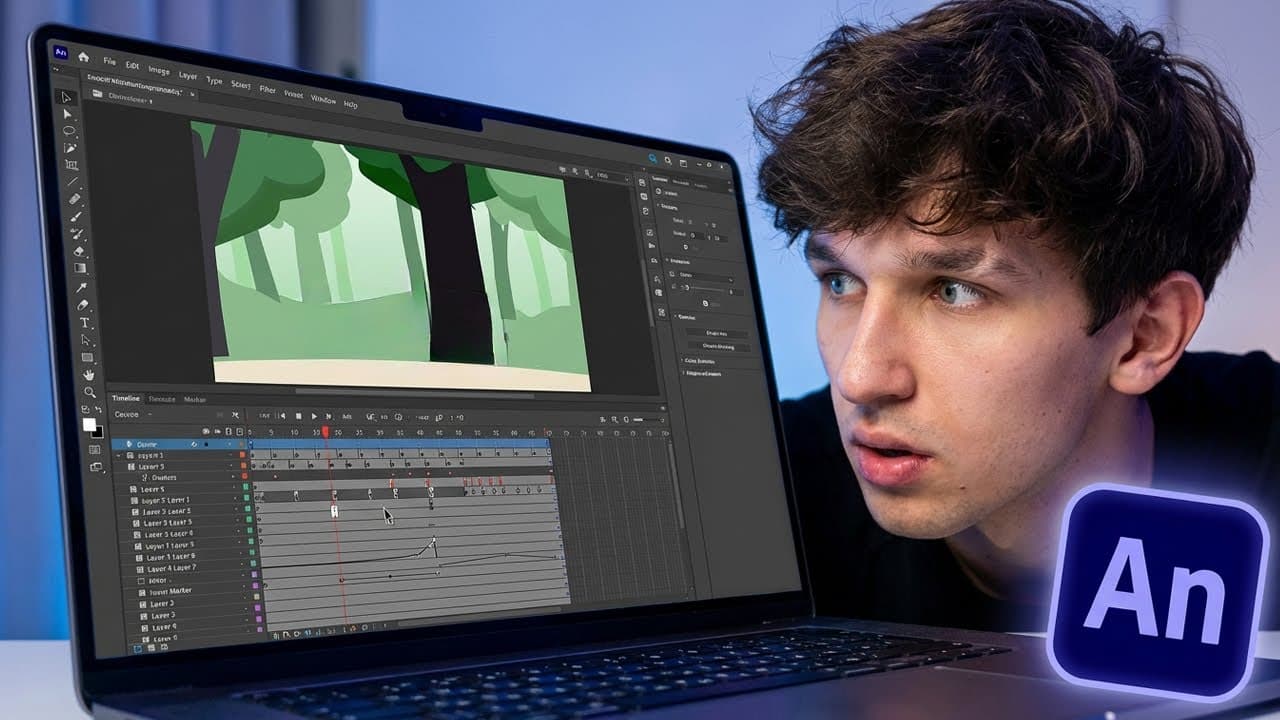The width and height of the screenshot is (1280, 720).
Task: Select the Selection tool (outlined arrow)
Action: 67,97
